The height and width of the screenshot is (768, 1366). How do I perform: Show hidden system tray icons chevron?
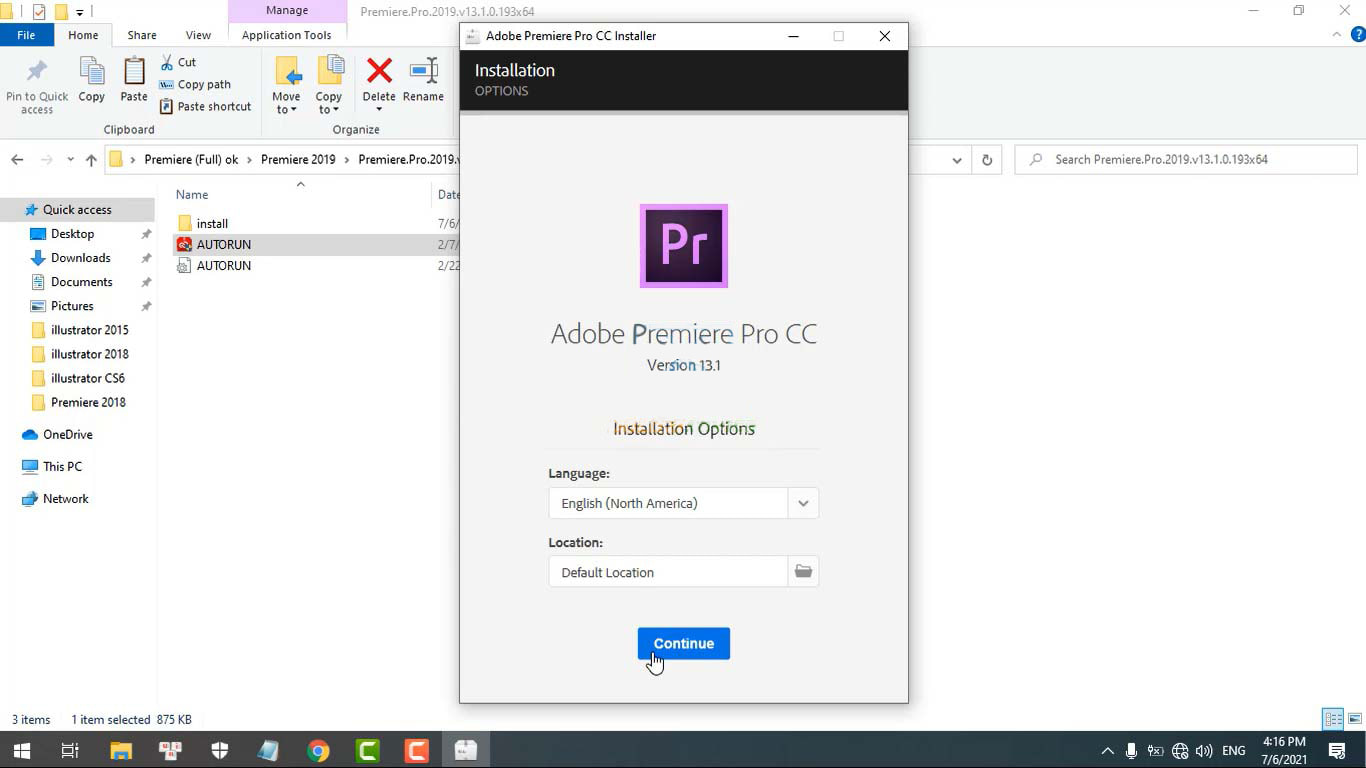coord(1107,750)
